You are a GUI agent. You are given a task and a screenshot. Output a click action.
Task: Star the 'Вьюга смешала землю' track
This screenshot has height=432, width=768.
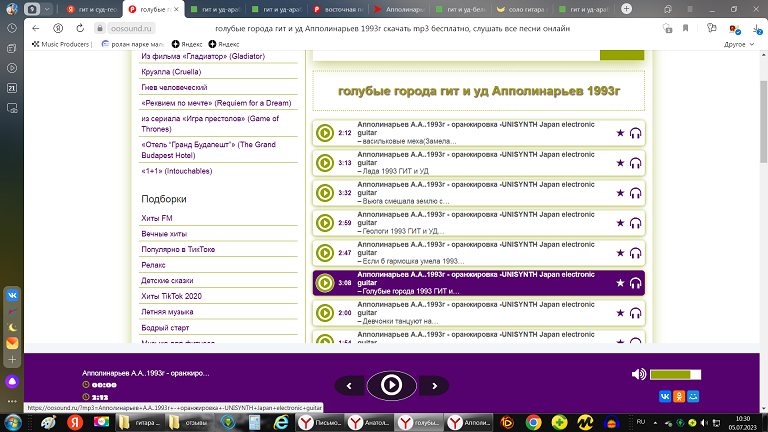tap(620, 192)
